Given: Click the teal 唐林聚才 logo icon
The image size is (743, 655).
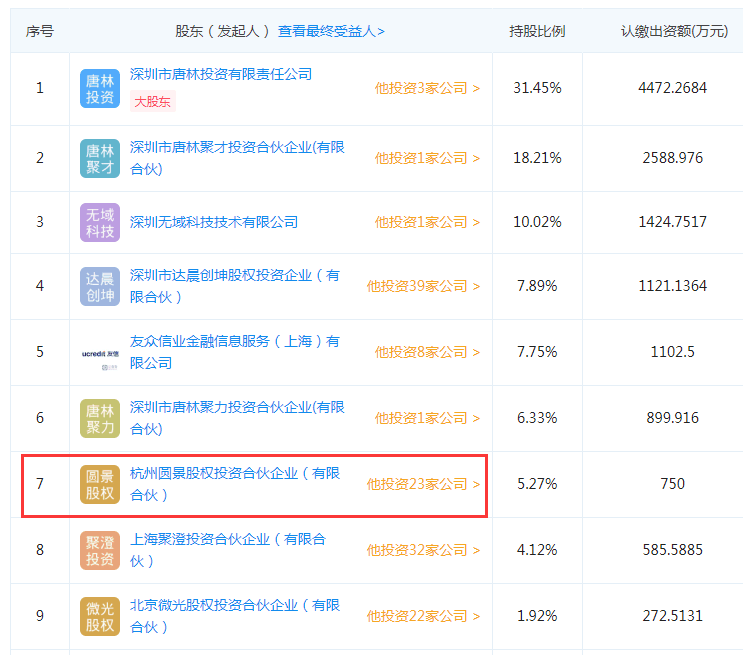Looking at the screenshot, I should [99, 158].
